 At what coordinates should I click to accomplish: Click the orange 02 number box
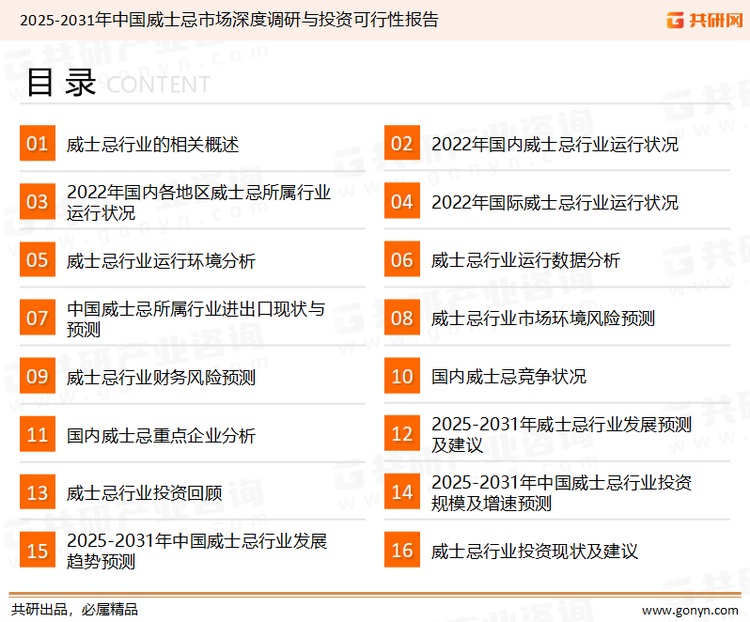(x=401, y=144)
